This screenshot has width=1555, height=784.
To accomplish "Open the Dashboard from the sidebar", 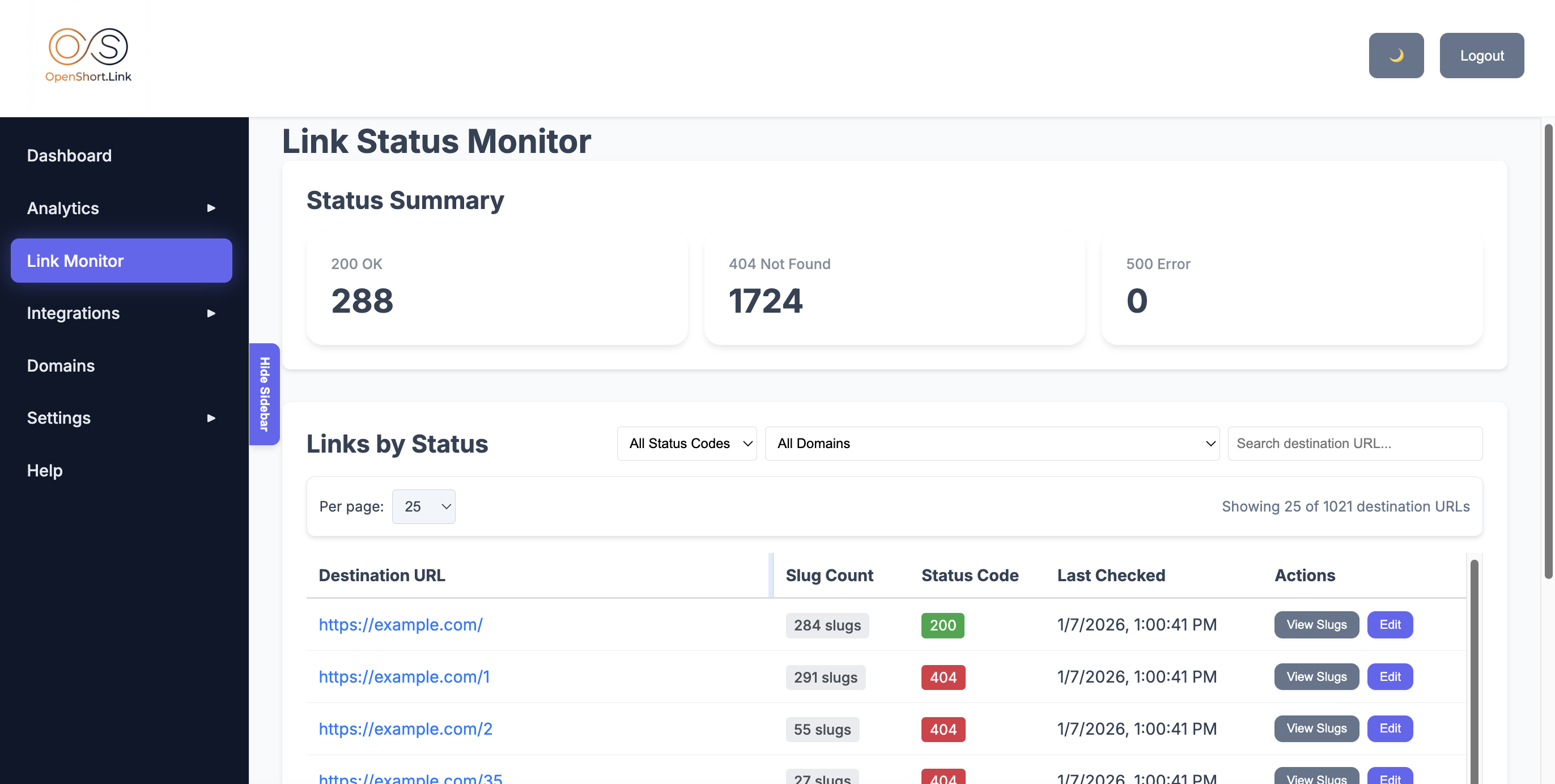I will [x=69, y=155].
